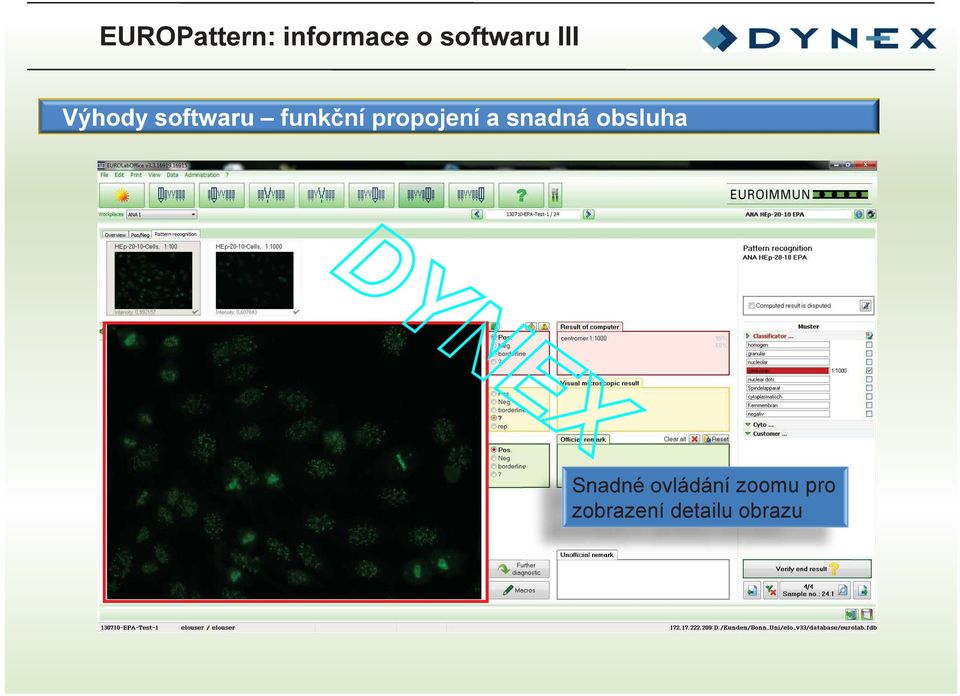Viewport: 960px width, 696px height.
Task: Click the Reset button above Official remark
Action: tap(716, 439)
